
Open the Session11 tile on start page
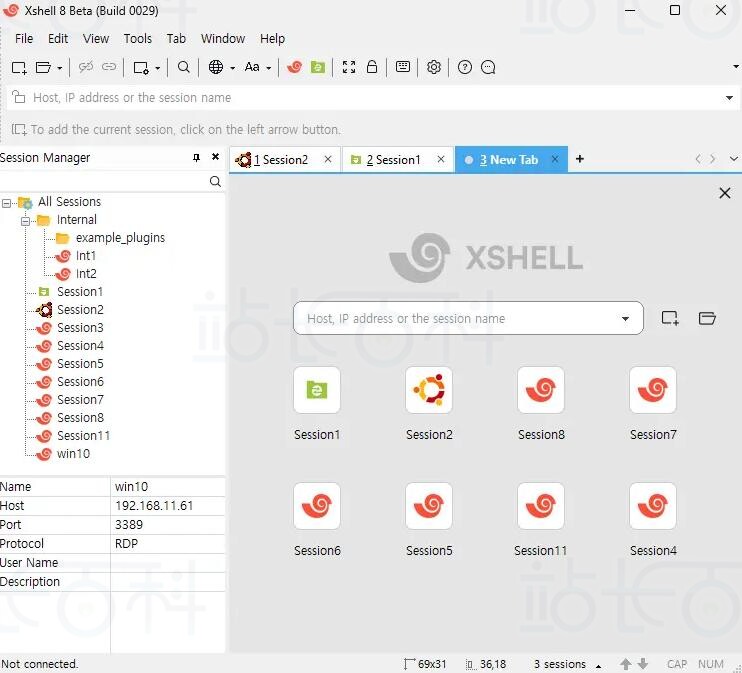(541, 506)
